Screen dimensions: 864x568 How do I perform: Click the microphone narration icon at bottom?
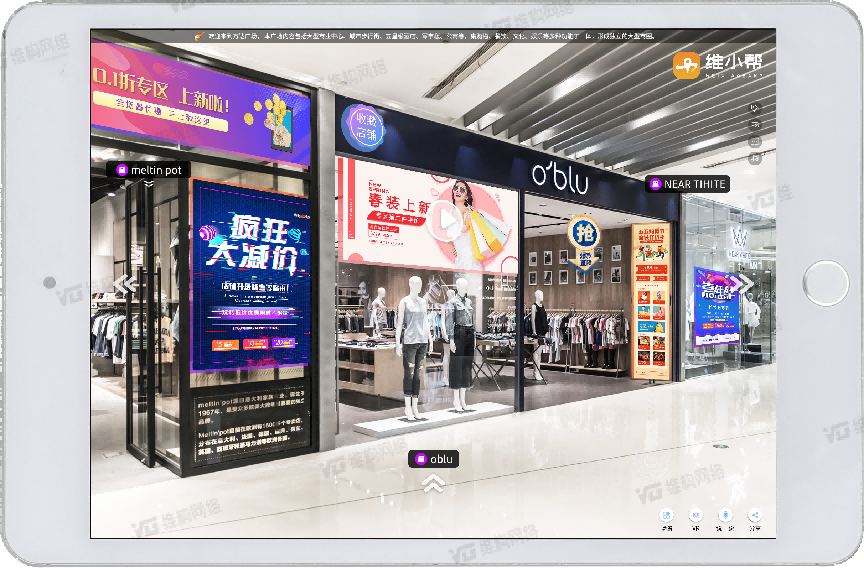pos(725,516)
